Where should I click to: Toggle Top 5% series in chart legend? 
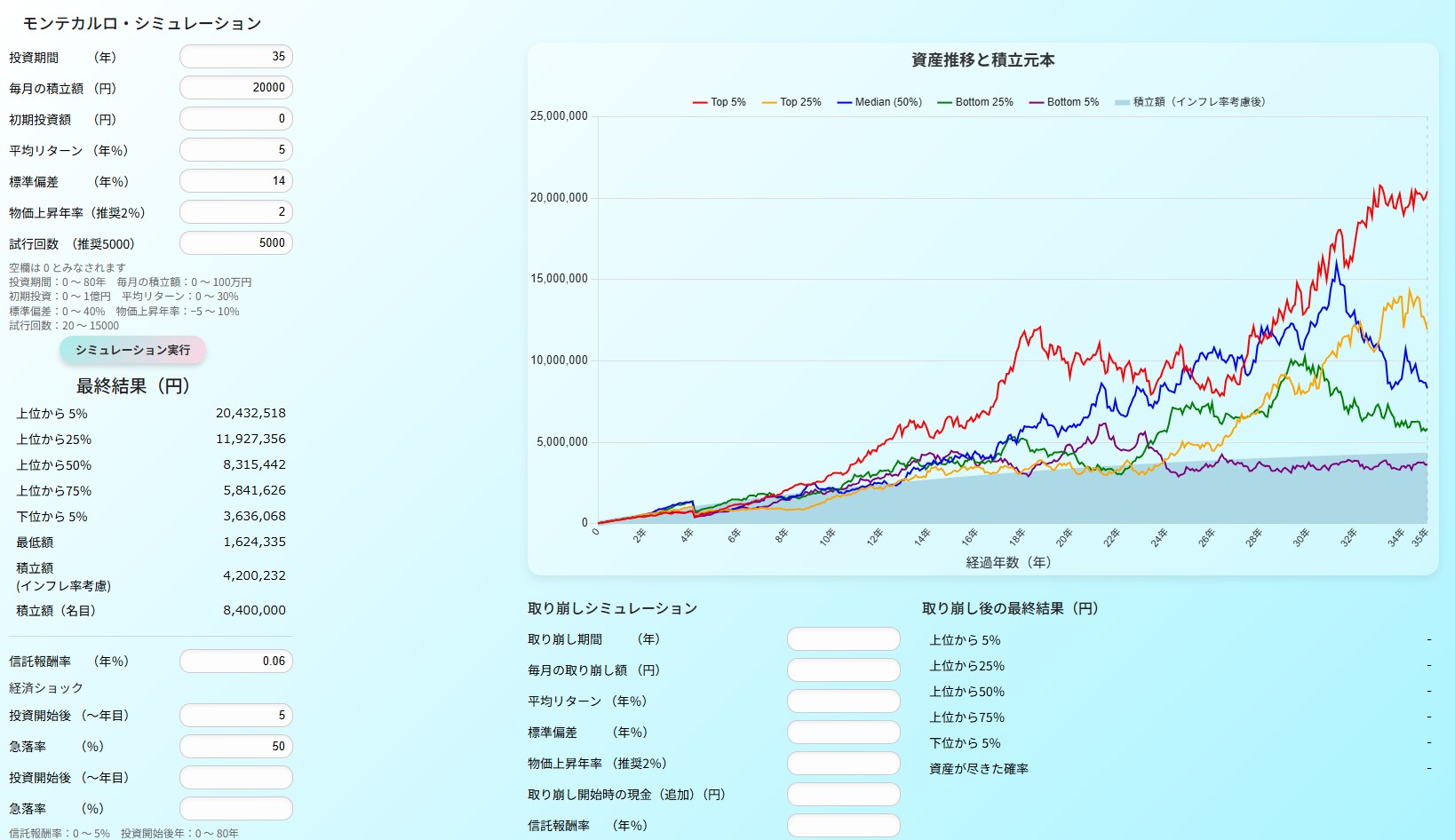tap(719, 102)
